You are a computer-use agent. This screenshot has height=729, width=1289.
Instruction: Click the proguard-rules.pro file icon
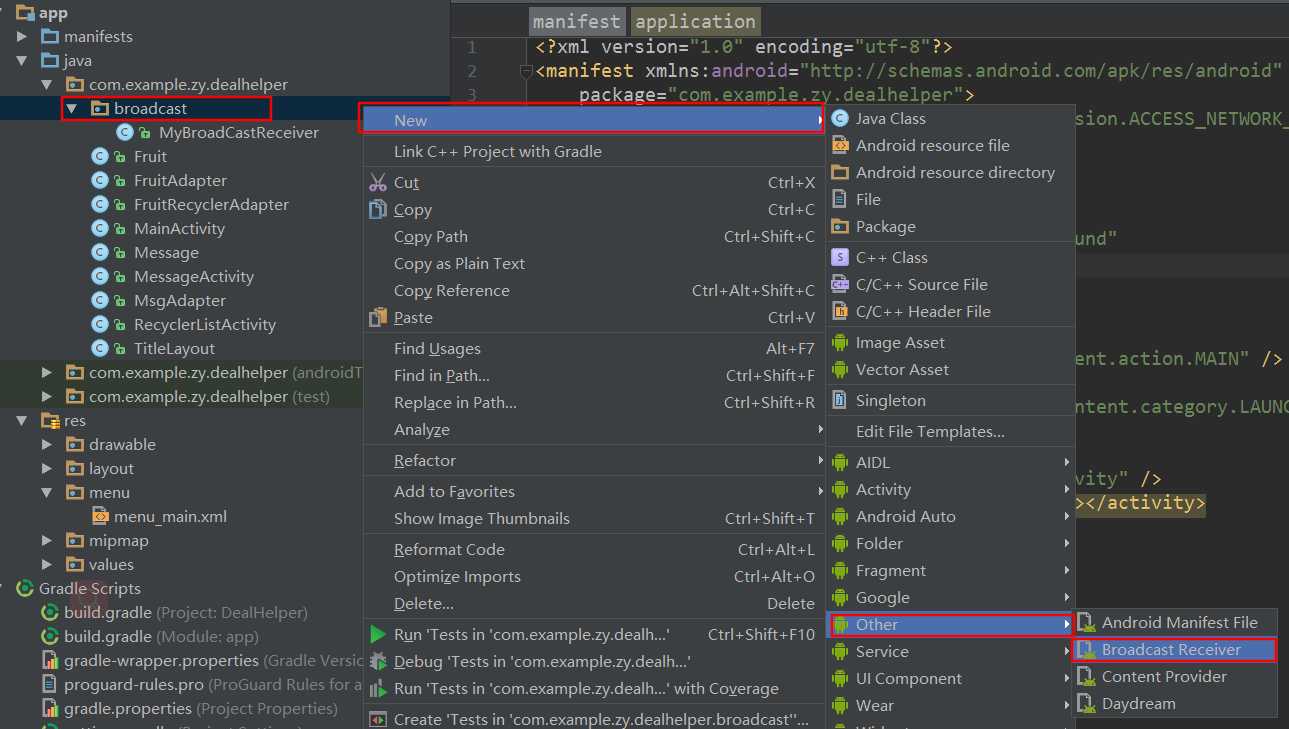click(50, 684)
